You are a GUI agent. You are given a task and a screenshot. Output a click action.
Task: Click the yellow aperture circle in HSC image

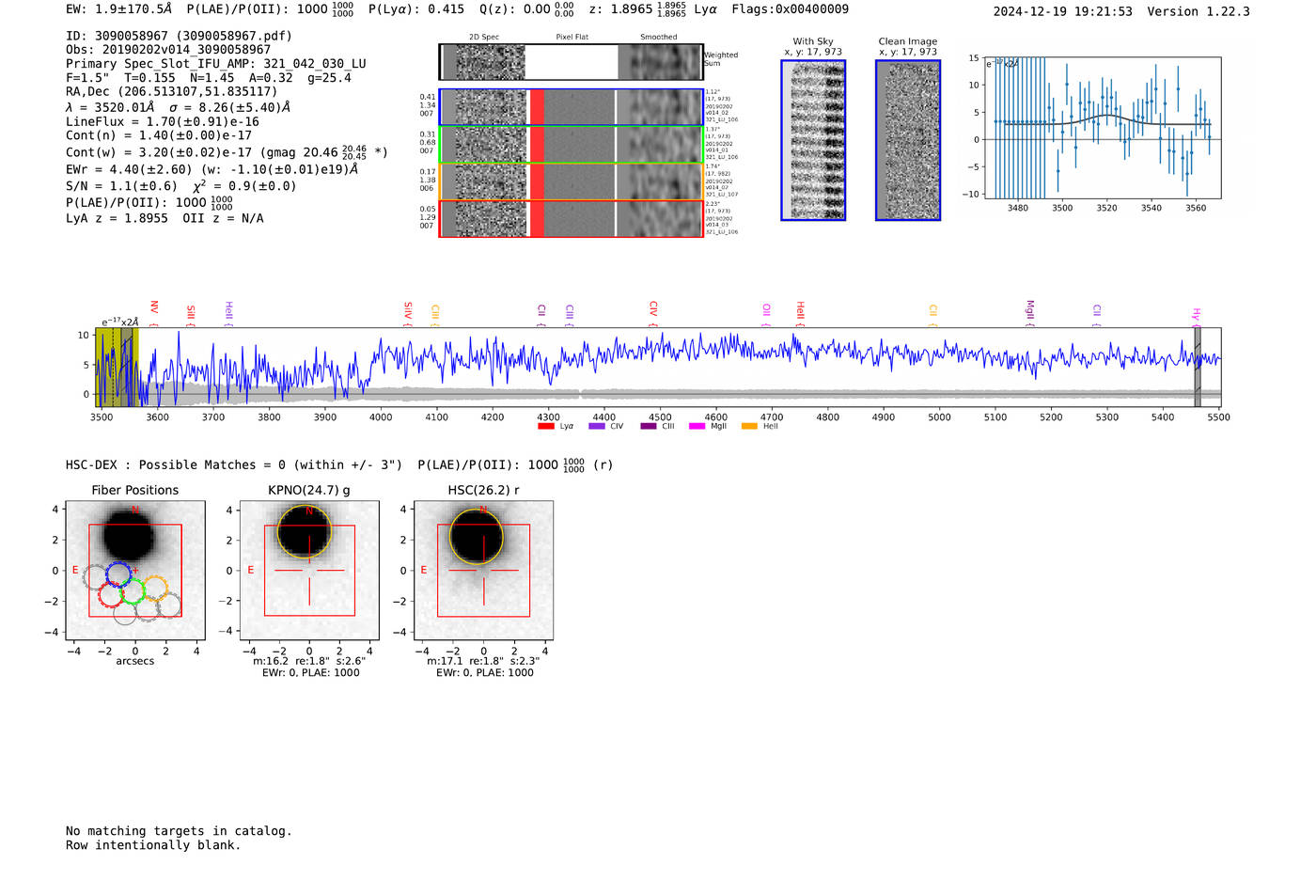(477, 536)
